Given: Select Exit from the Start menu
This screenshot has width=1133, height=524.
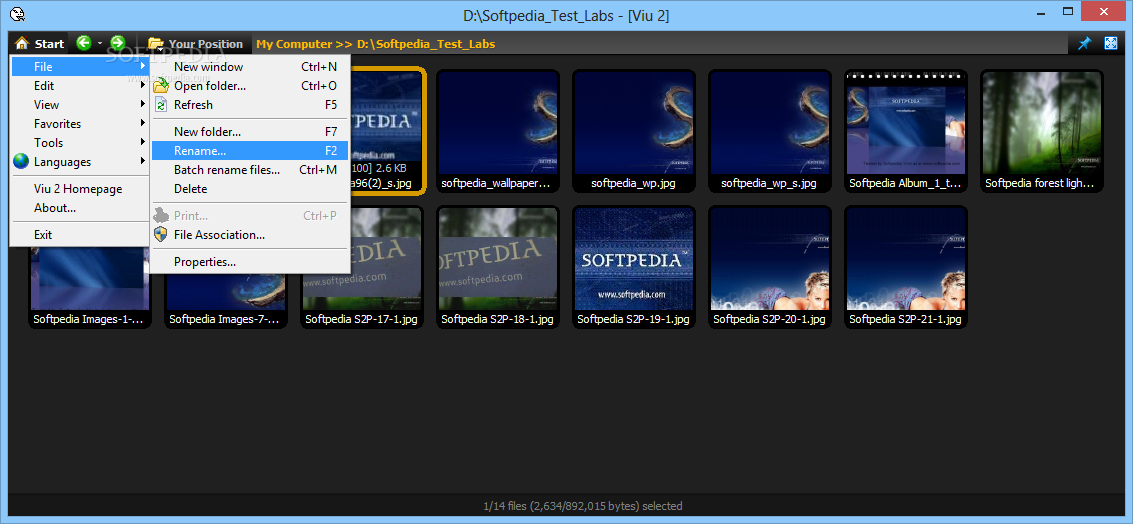Looking at the screenshot, I should tap(79, 234).
